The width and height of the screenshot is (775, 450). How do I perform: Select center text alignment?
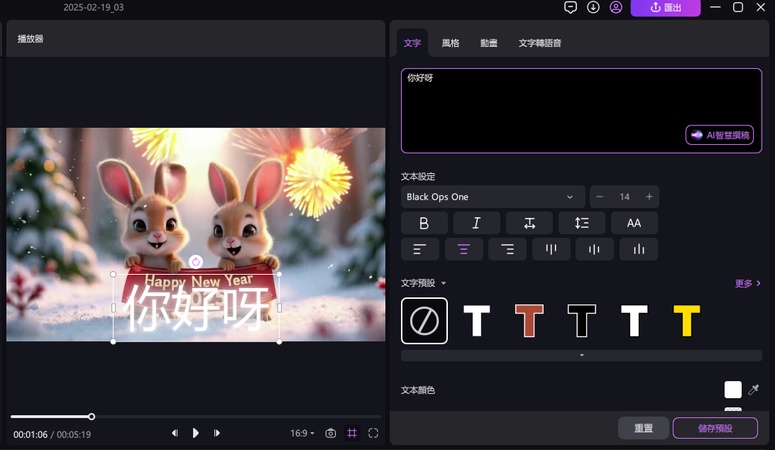pyautogui.click(x=464, y=249)
